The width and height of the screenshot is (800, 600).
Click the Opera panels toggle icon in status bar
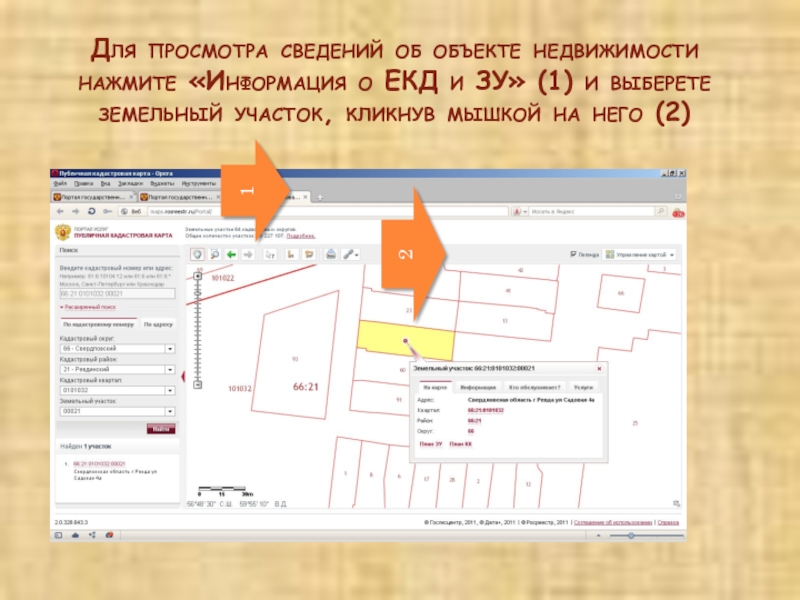point(58,535)
